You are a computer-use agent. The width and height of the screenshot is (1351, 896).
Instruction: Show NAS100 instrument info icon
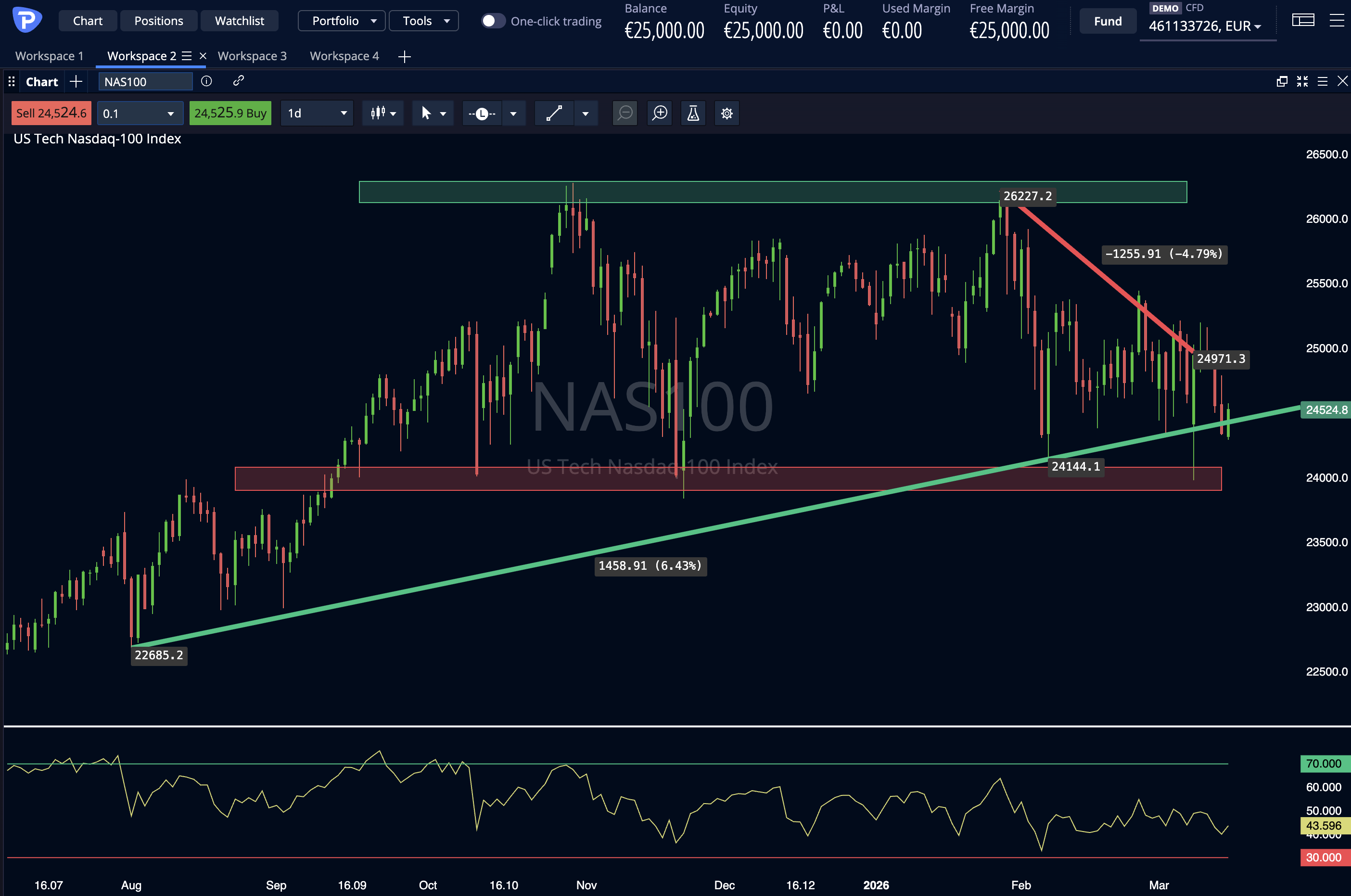[207, 81]
